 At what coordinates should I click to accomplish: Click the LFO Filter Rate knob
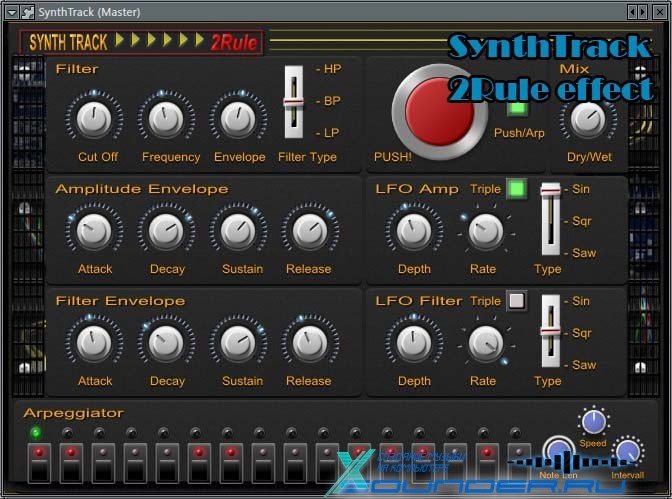click(486, 343)
